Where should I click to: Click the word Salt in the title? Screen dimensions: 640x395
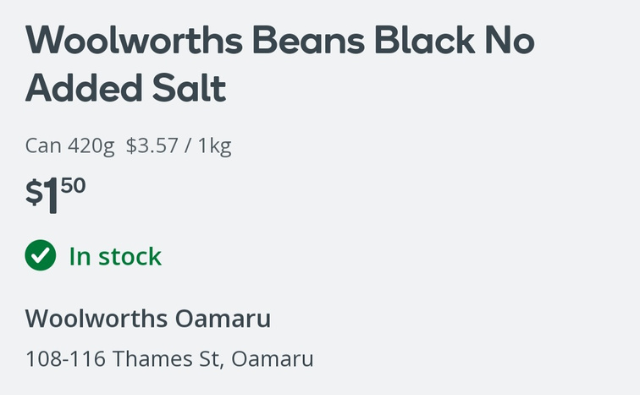point(189,88)
